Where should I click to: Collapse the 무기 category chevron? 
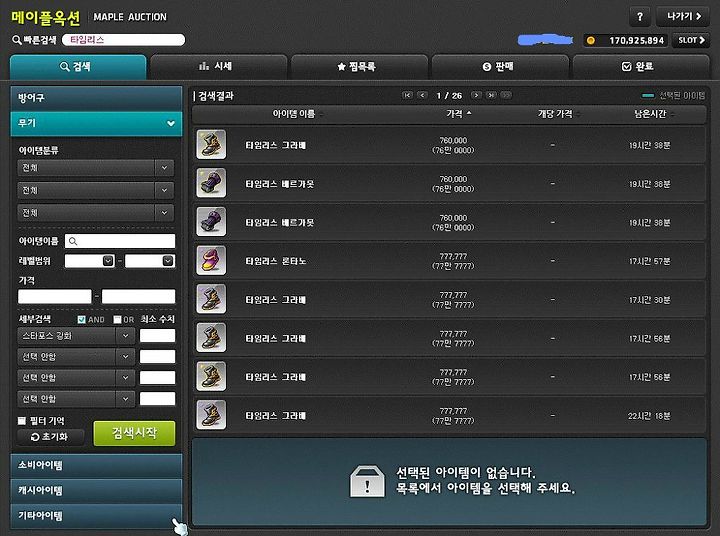coord(171,123)
